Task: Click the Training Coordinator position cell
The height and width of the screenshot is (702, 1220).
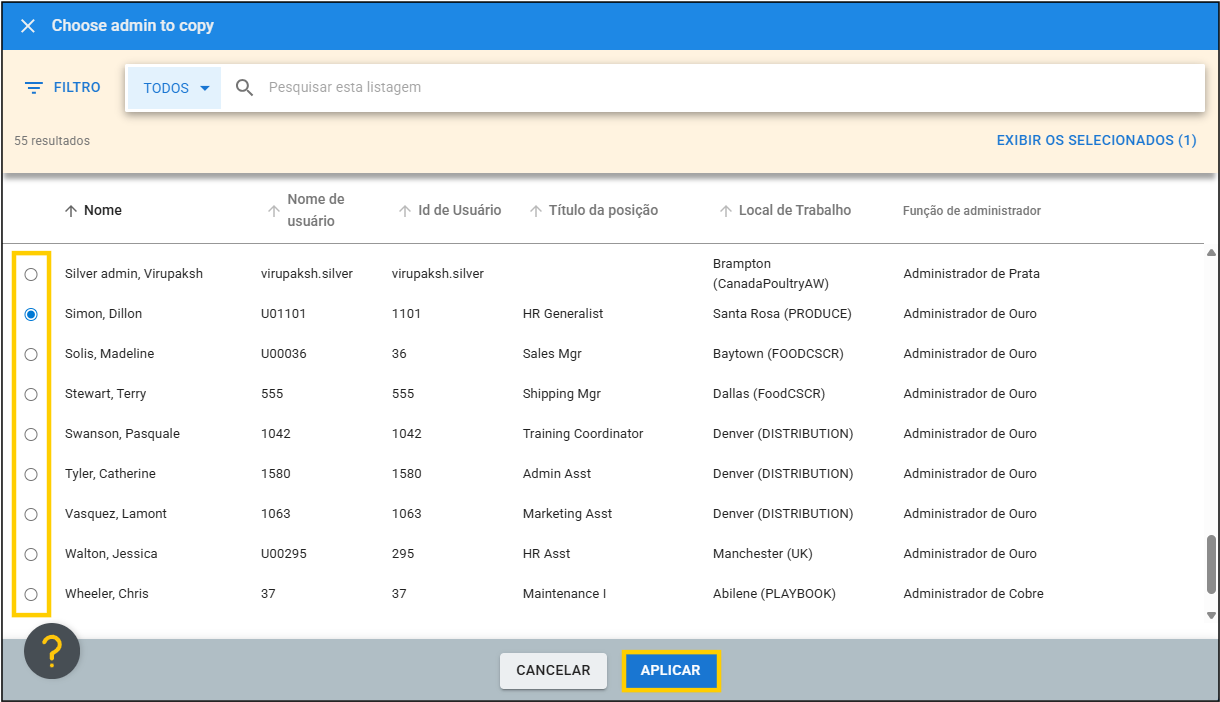Action: pos(583,434)
